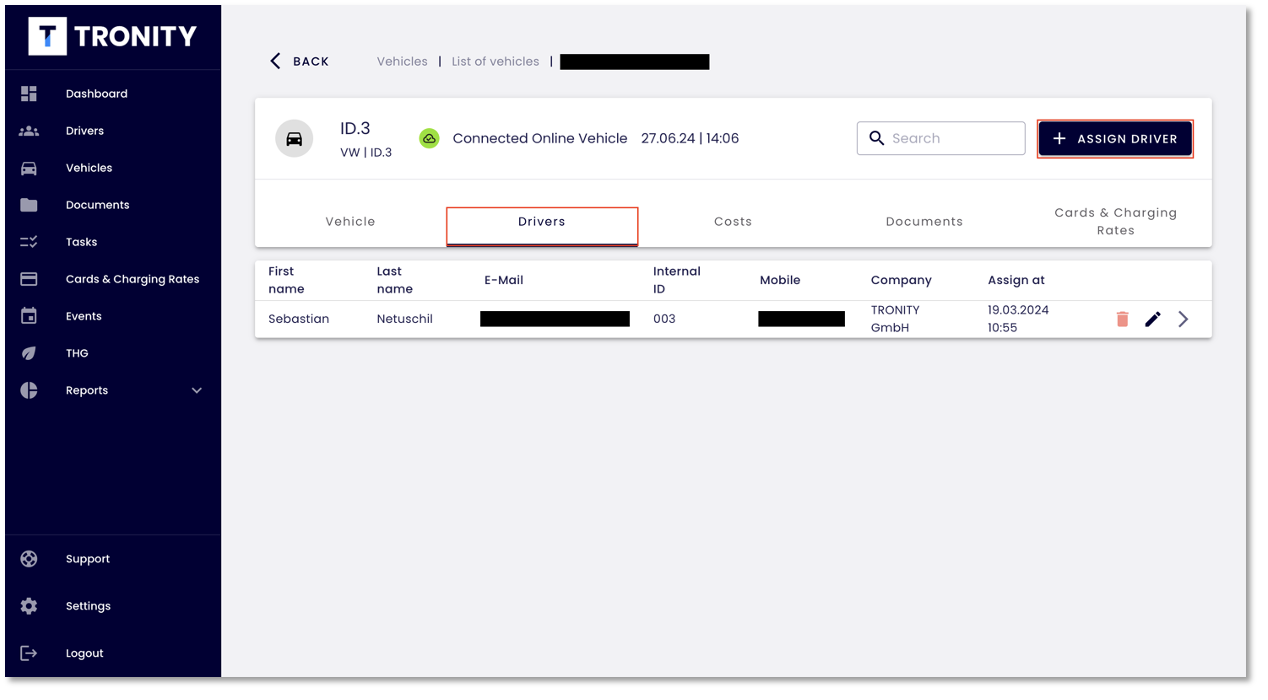Edit driver assignment with pencil icon
1268x700 pixels.
click(x=1153, y=319)
